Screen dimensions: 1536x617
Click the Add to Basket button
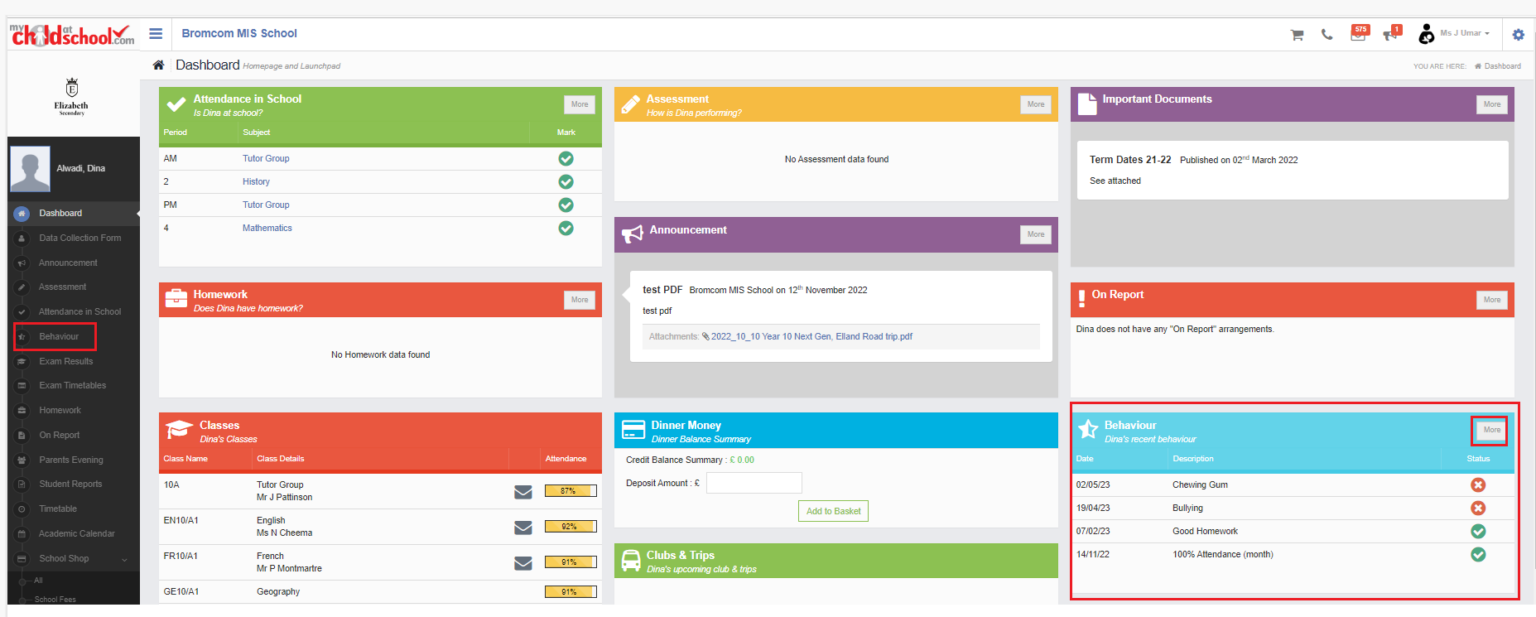(833, 511)
